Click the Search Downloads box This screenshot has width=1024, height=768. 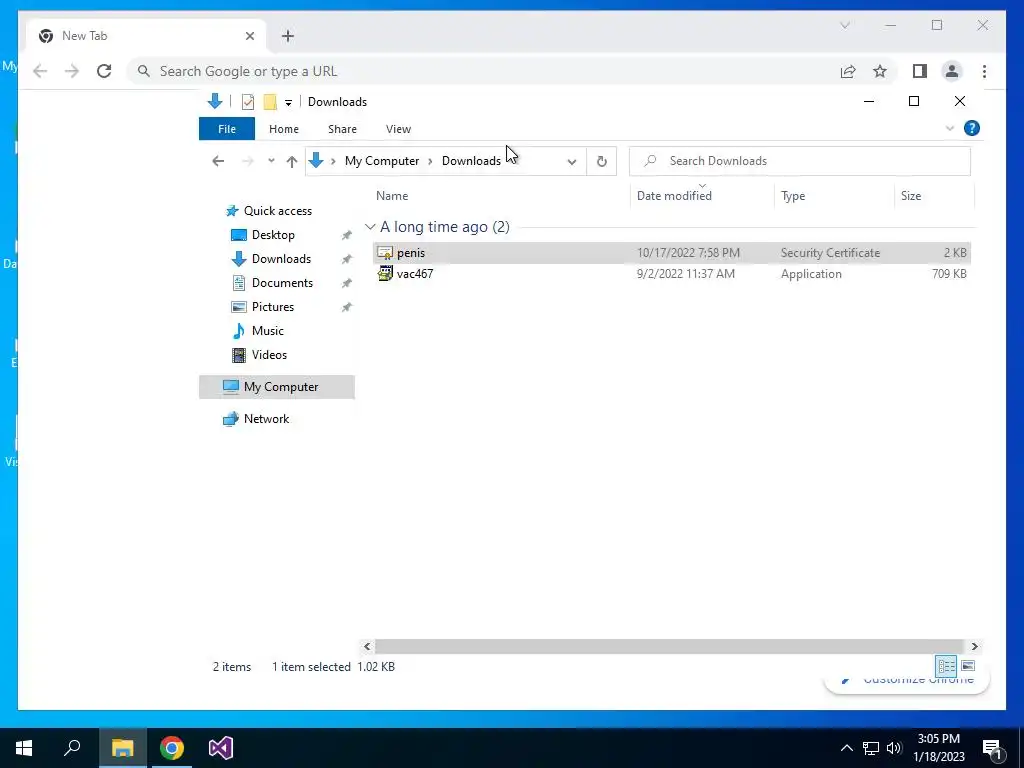tap(799, 161)
